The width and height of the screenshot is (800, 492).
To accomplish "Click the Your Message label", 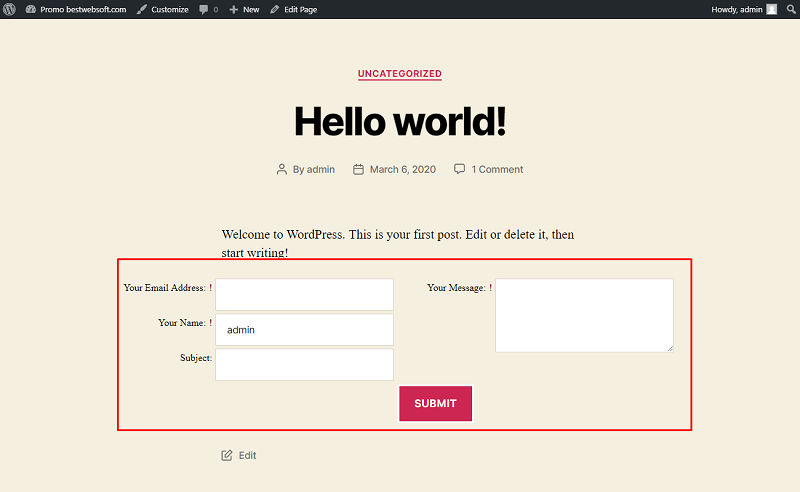I will coord(456,288).
